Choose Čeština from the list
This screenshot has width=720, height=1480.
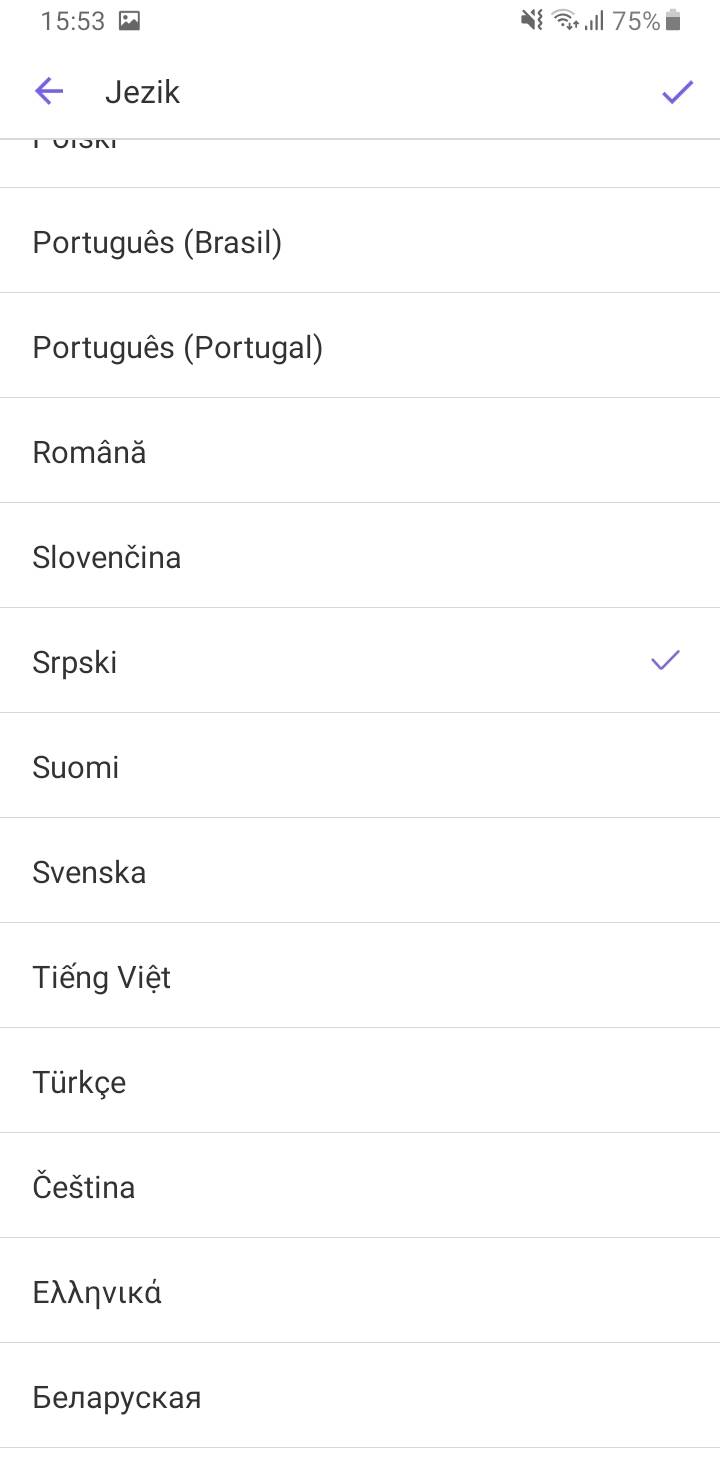point(84,1187)
